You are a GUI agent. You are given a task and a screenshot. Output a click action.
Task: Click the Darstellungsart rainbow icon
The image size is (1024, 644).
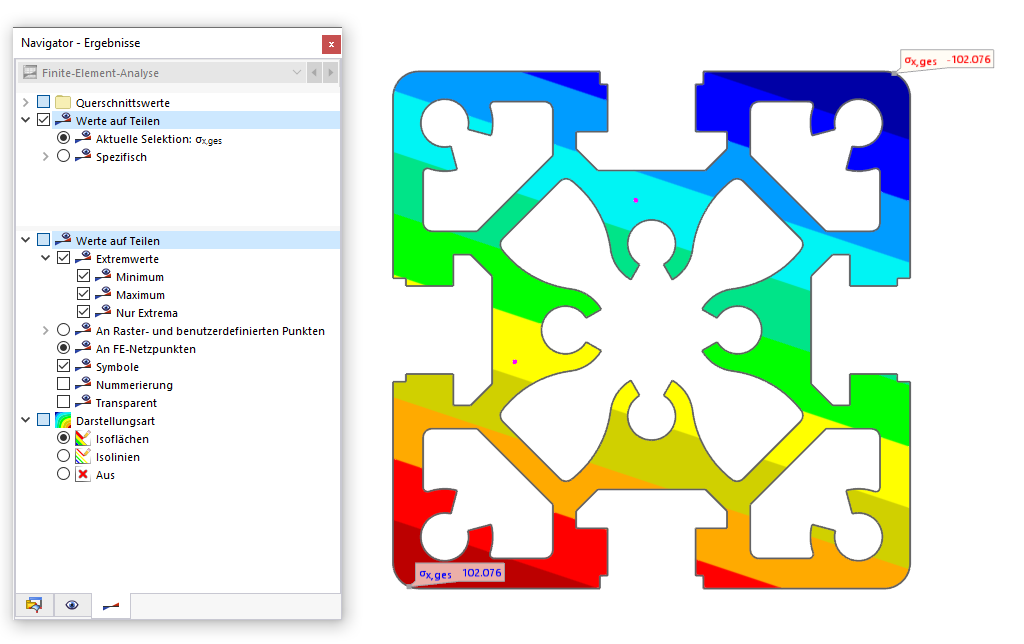tap(63, 420)
